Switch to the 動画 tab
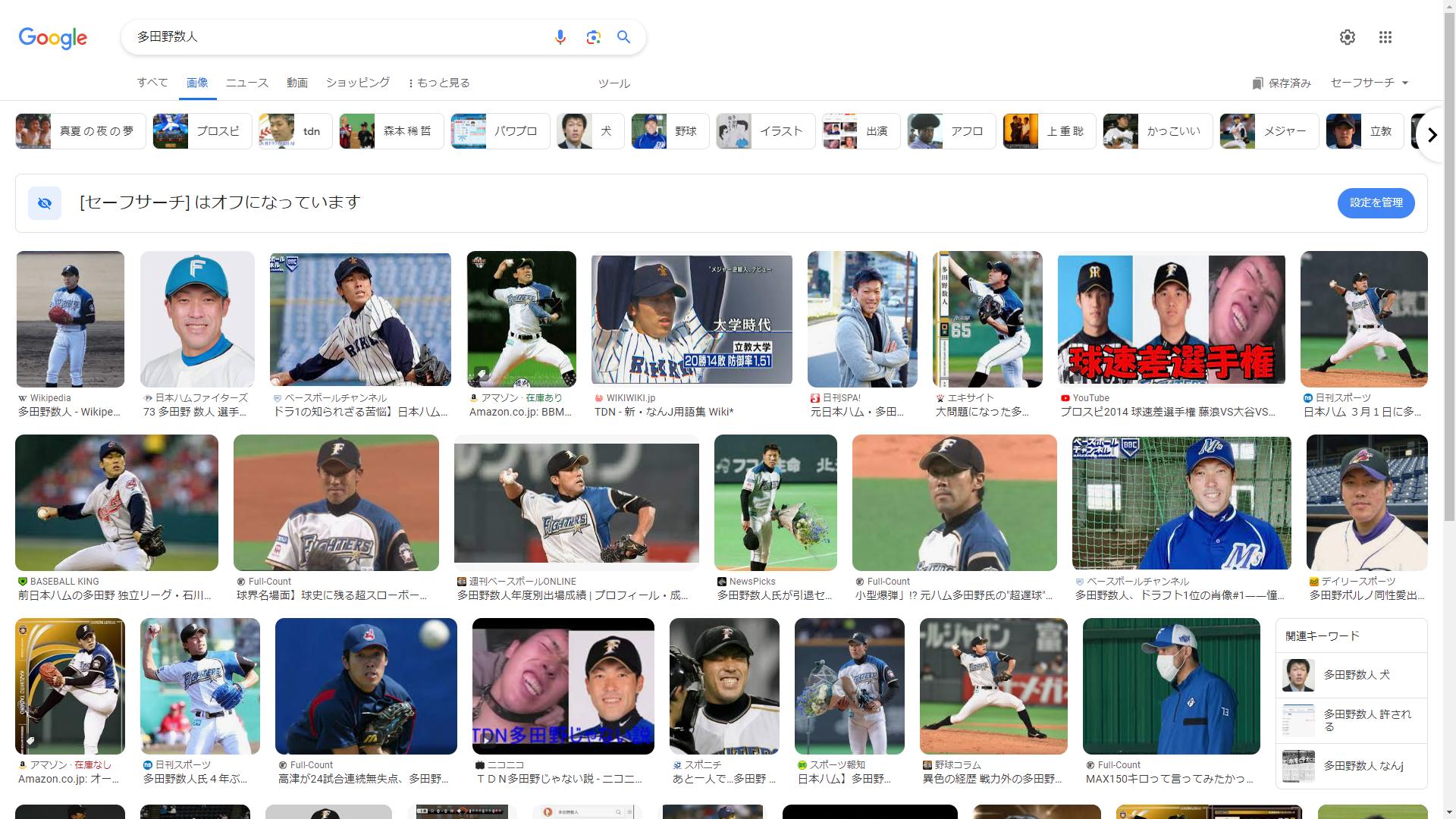 coord(297,83)
